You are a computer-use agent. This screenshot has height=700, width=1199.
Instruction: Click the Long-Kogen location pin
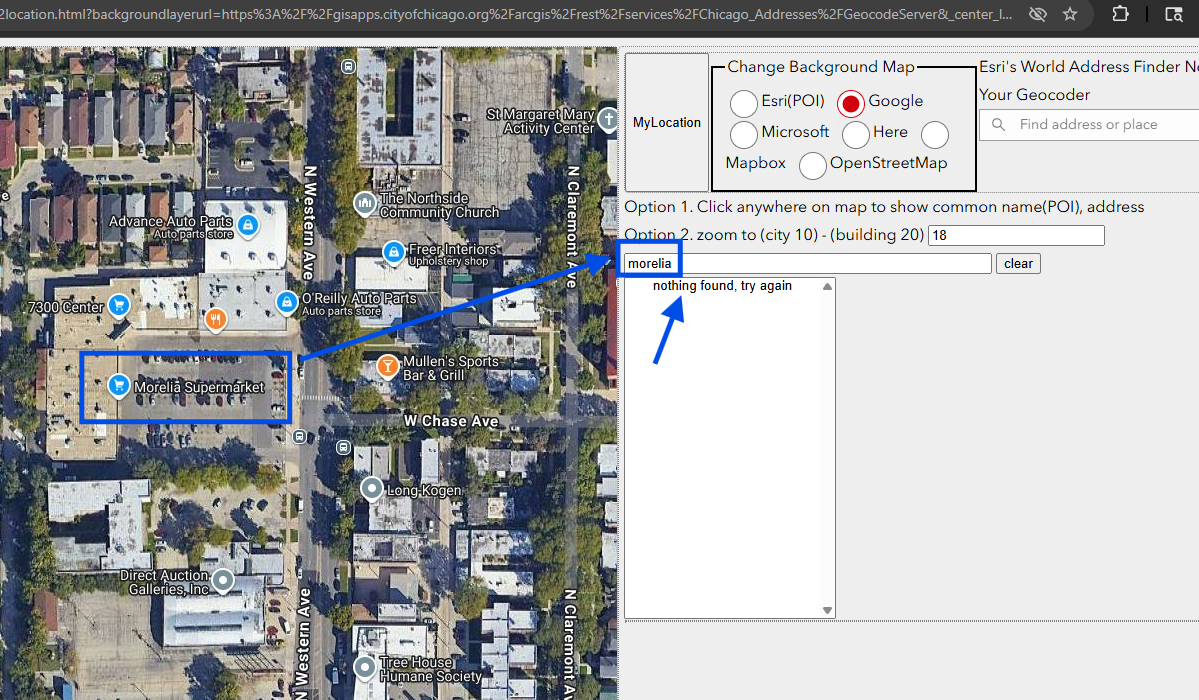click(x=372, y=489)
